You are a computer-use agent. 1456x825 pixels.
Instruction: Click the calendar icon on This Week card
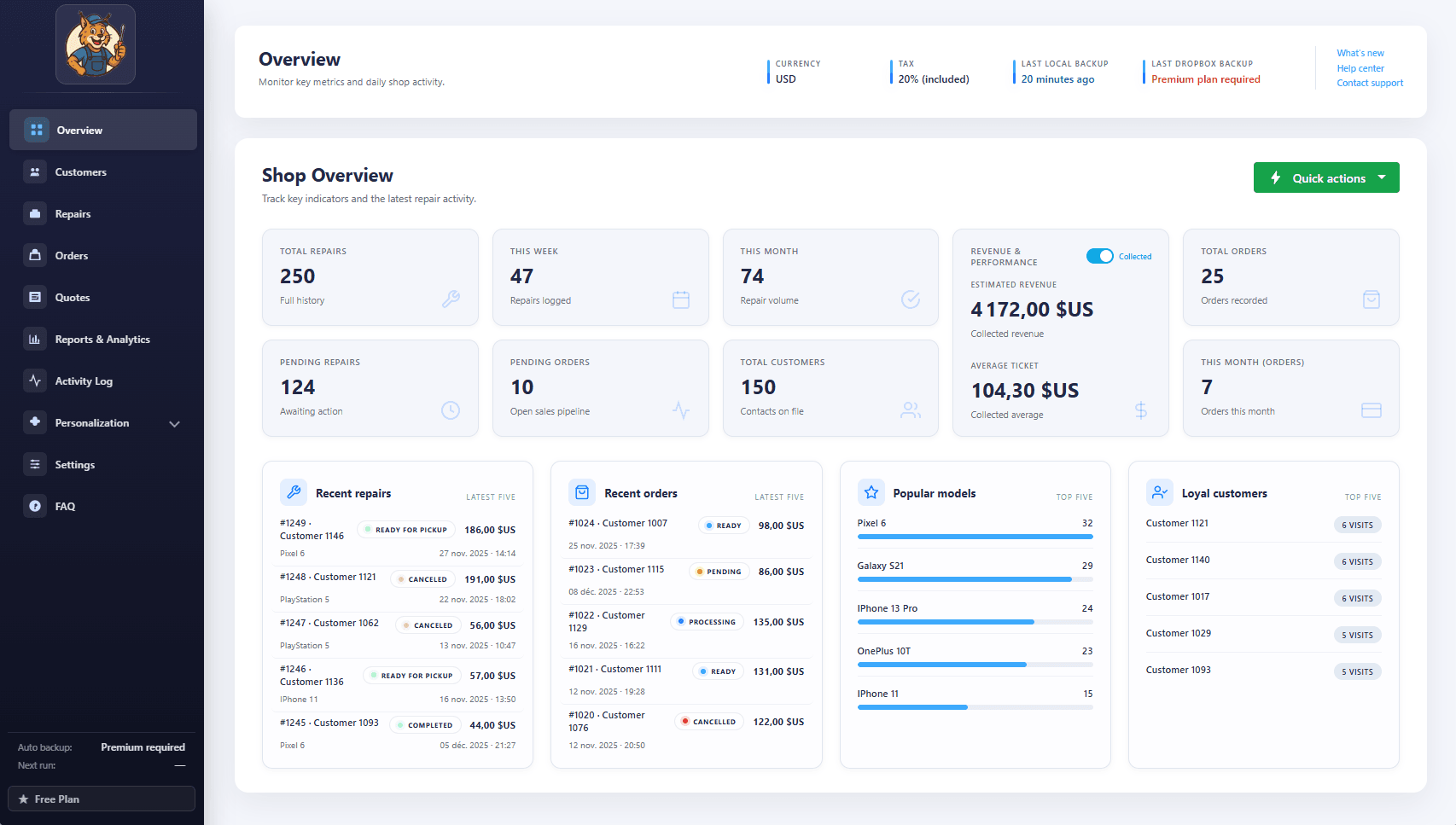click(x=681, y=299)
